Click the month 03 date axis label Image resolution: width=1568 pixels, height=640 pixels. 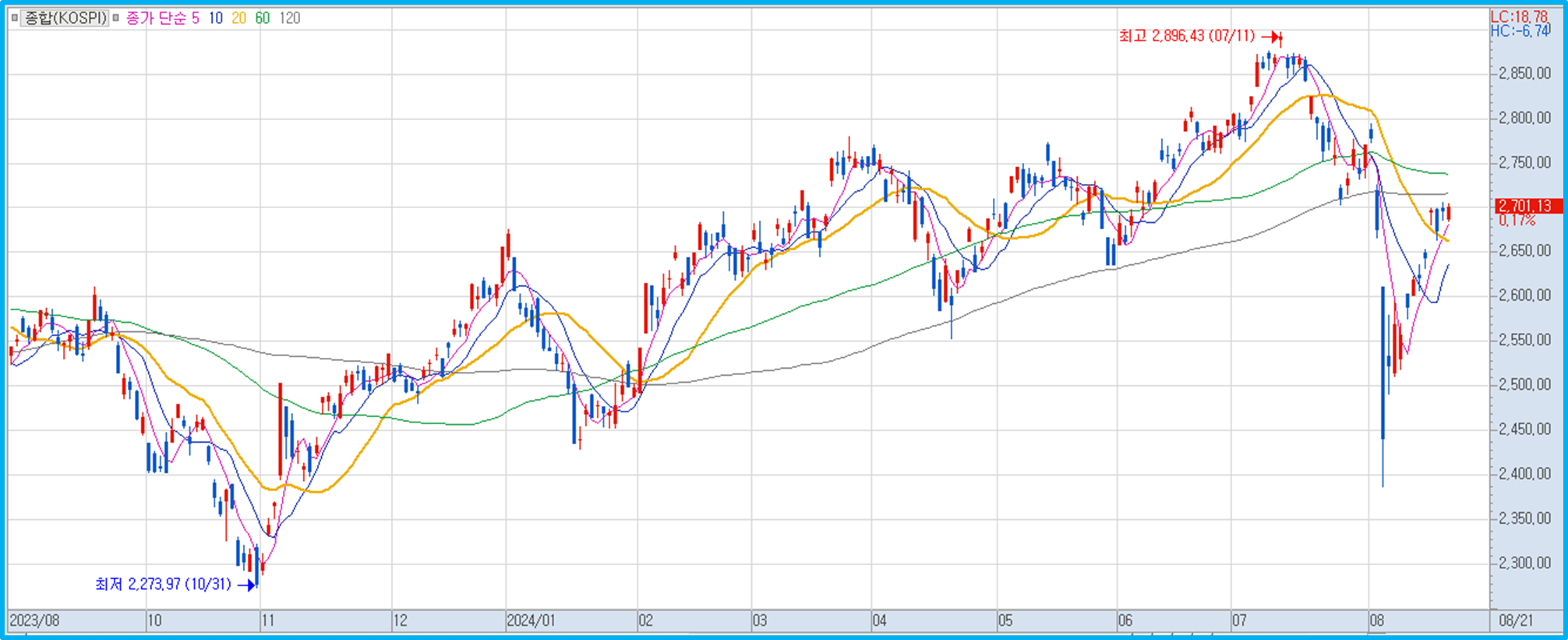point(760,621)
